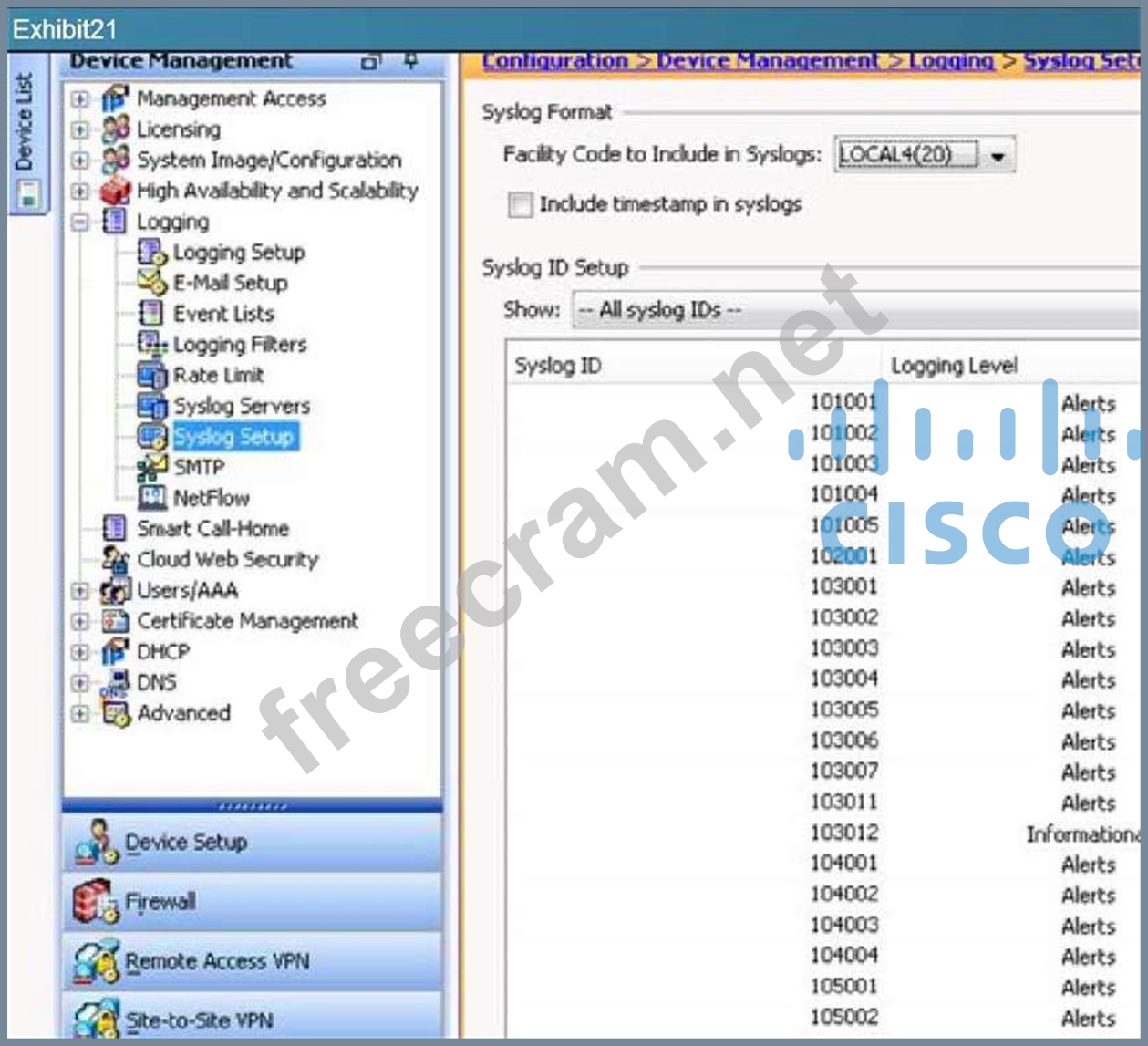
Task: Select syslog ID 103012 row
Action: (844, 833)
